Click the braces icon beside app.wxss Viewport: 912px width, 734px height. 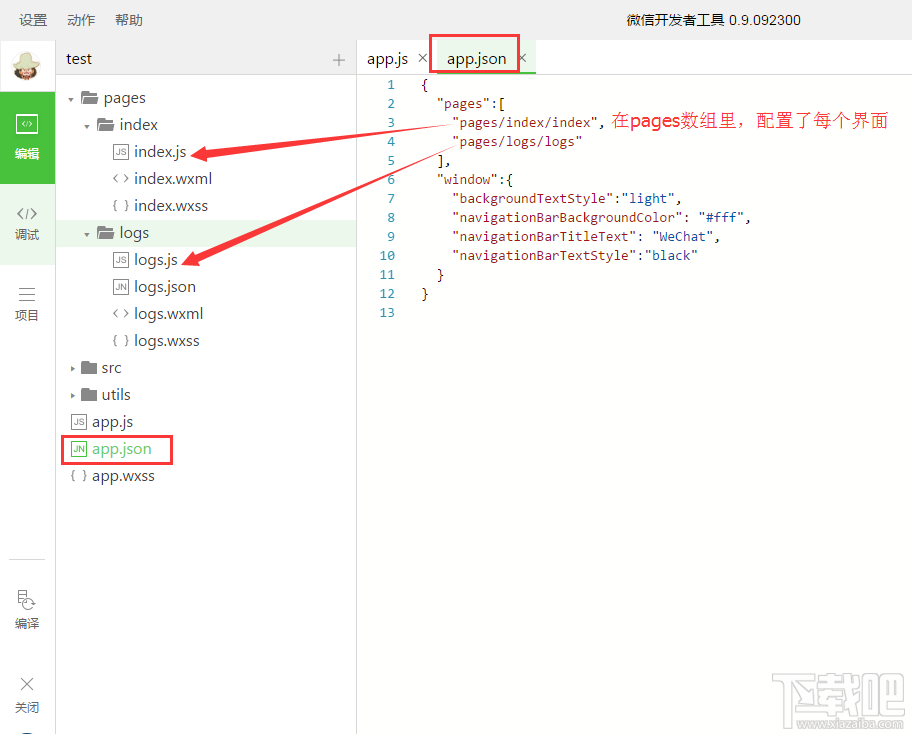click(79, 476)
